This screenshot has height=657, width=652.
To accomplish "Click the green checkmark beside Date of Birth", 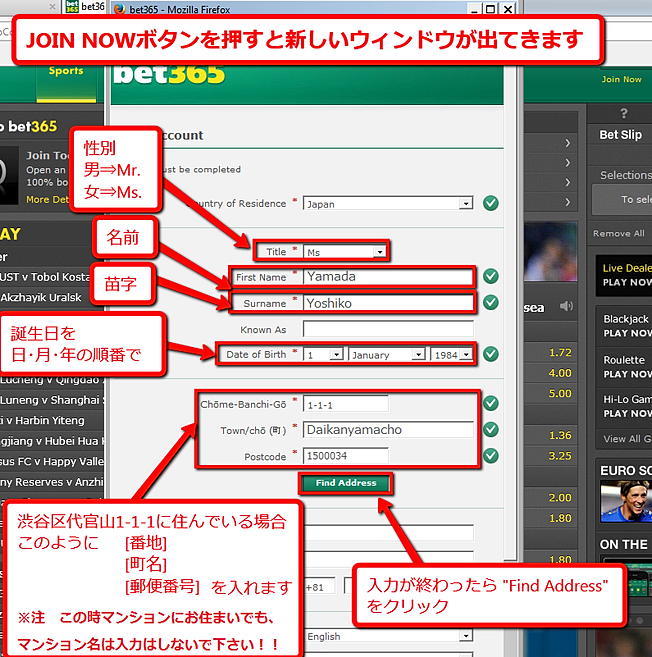I will pyautogui.click(x=491, y=354).
